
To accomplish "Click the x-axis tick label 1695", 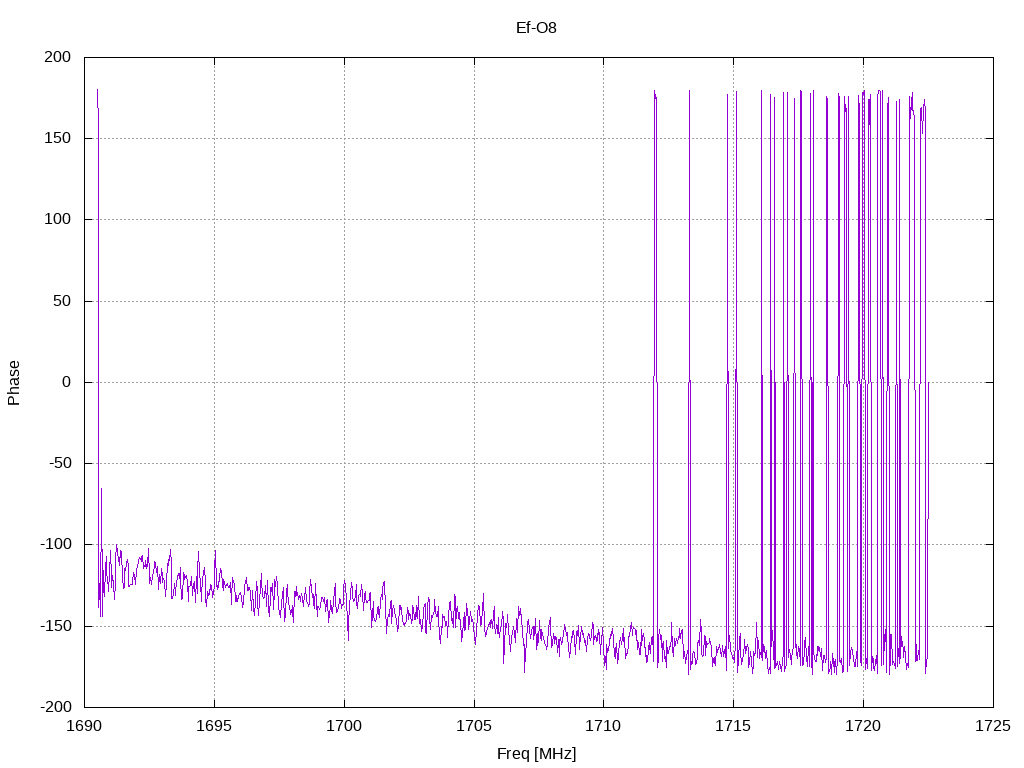I will coord(214,726).
